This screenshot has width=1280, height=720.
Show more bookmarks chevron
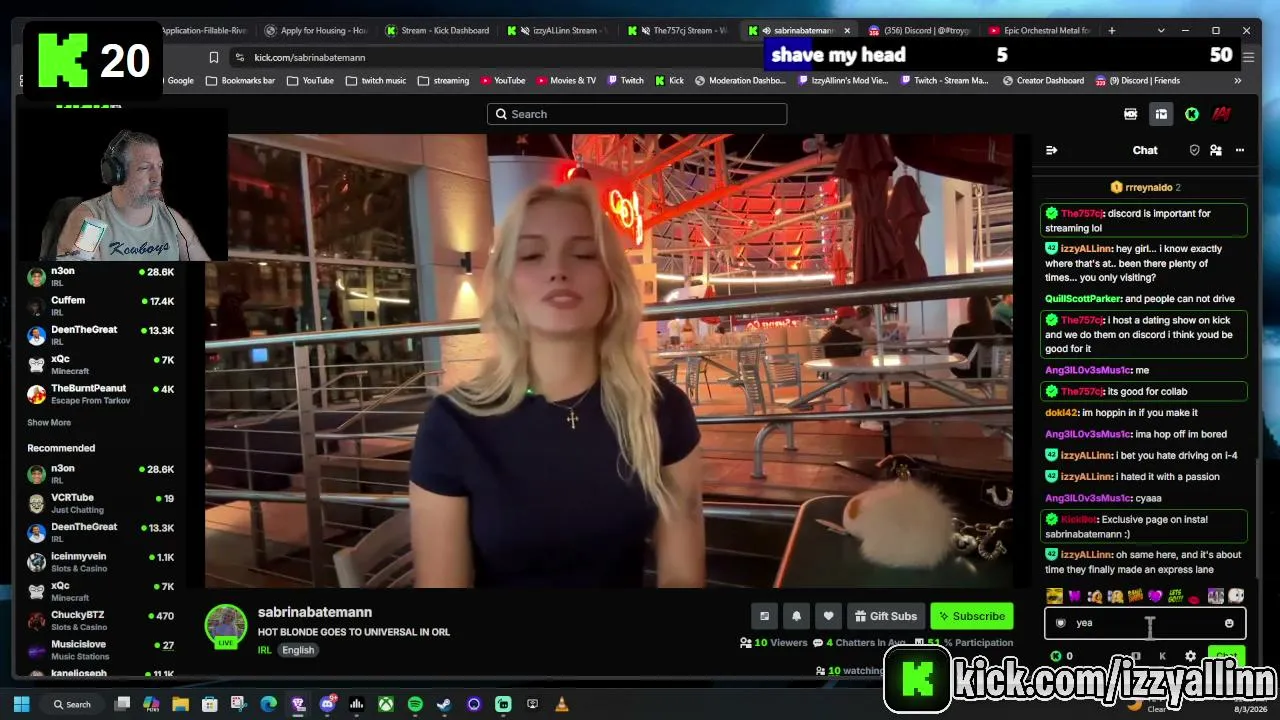tap(1238, 81)
